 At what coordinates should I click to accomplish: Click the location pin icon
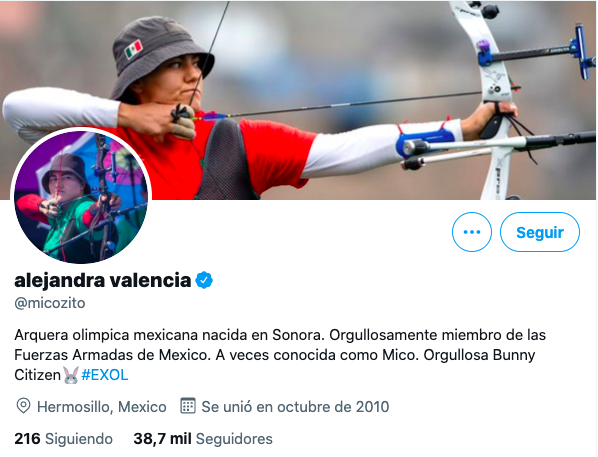tap(23, 406)
